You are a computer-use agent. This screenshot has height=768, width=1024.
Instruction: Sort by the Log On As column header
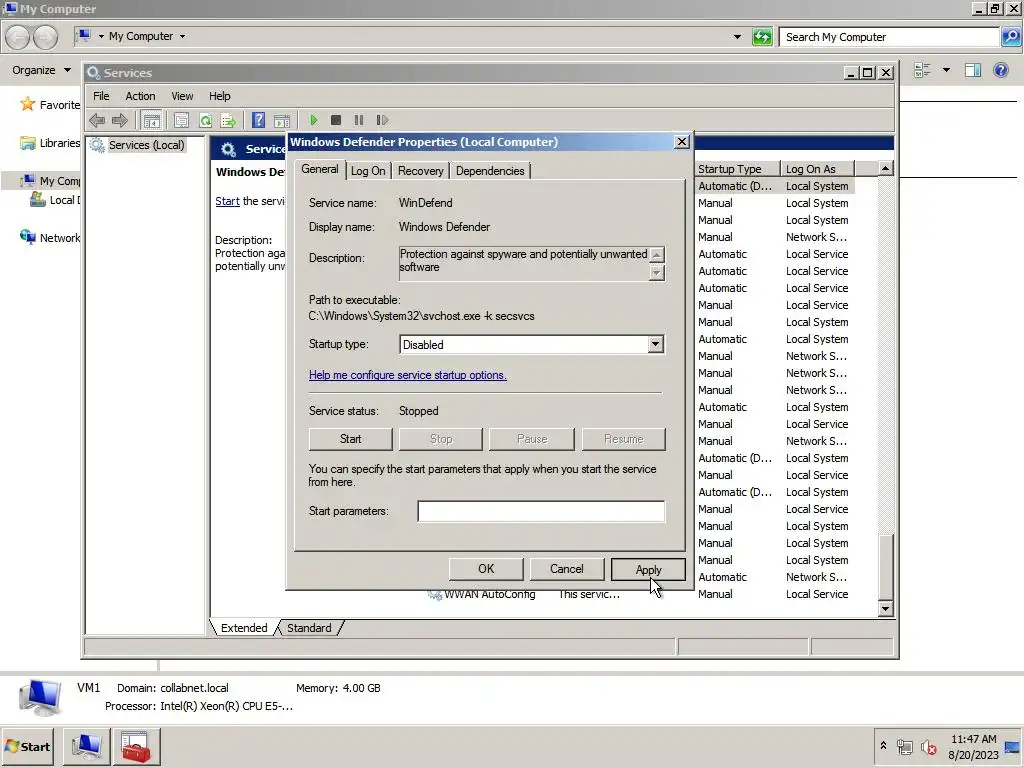[x=819, y=168]
